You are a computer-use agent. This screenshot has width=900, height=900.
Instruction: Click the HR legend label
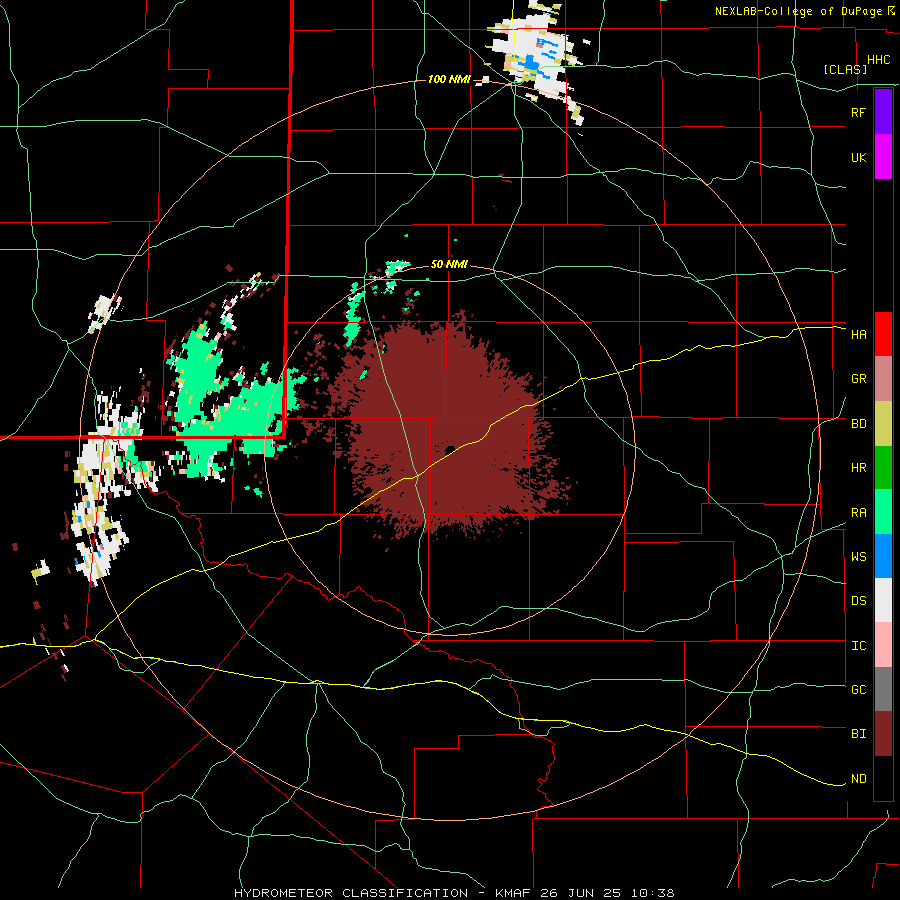click(858, 468)
